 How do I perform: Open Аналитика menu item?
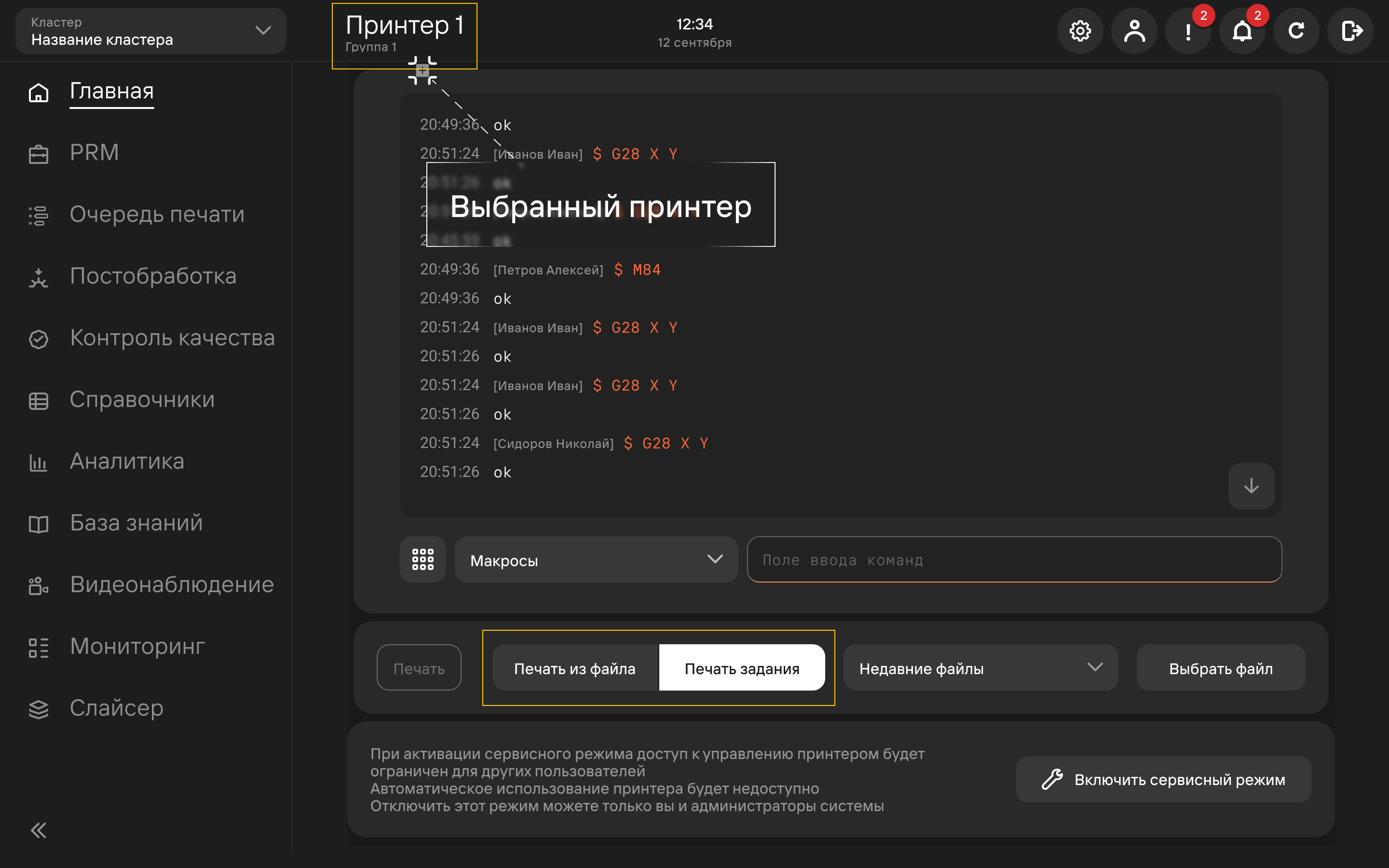127,461
